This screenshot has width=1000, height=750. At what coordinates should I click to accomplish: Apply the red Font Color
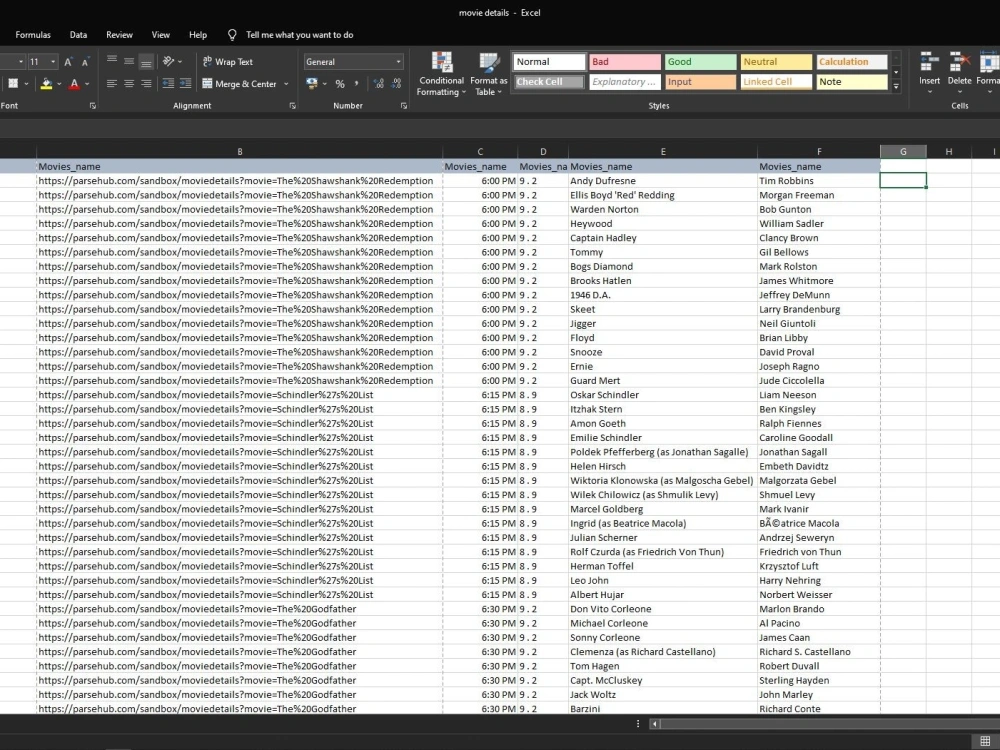pos(74,84)
